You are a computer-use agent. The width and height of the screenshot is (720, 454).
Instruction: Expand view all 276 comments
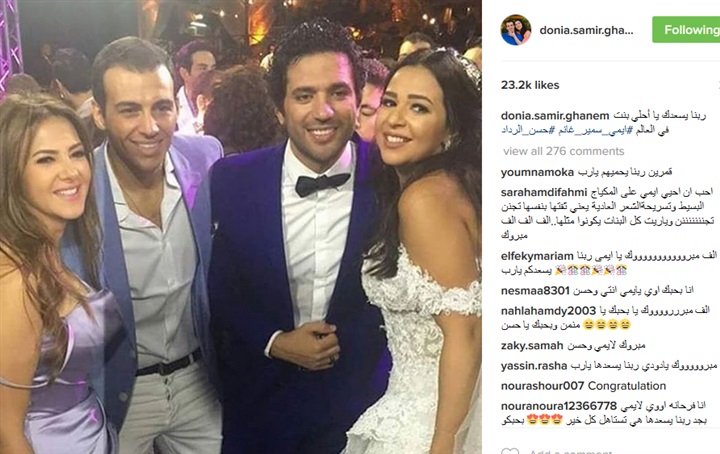click(x=563, y=151)
